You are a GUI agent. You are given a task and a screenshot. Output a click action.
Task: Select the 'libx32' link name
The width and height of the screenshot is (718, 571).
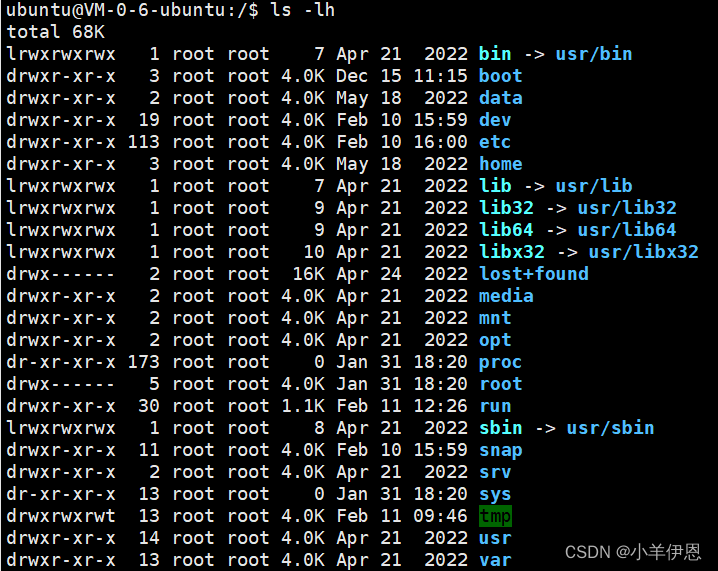click(x=511, y=252)
